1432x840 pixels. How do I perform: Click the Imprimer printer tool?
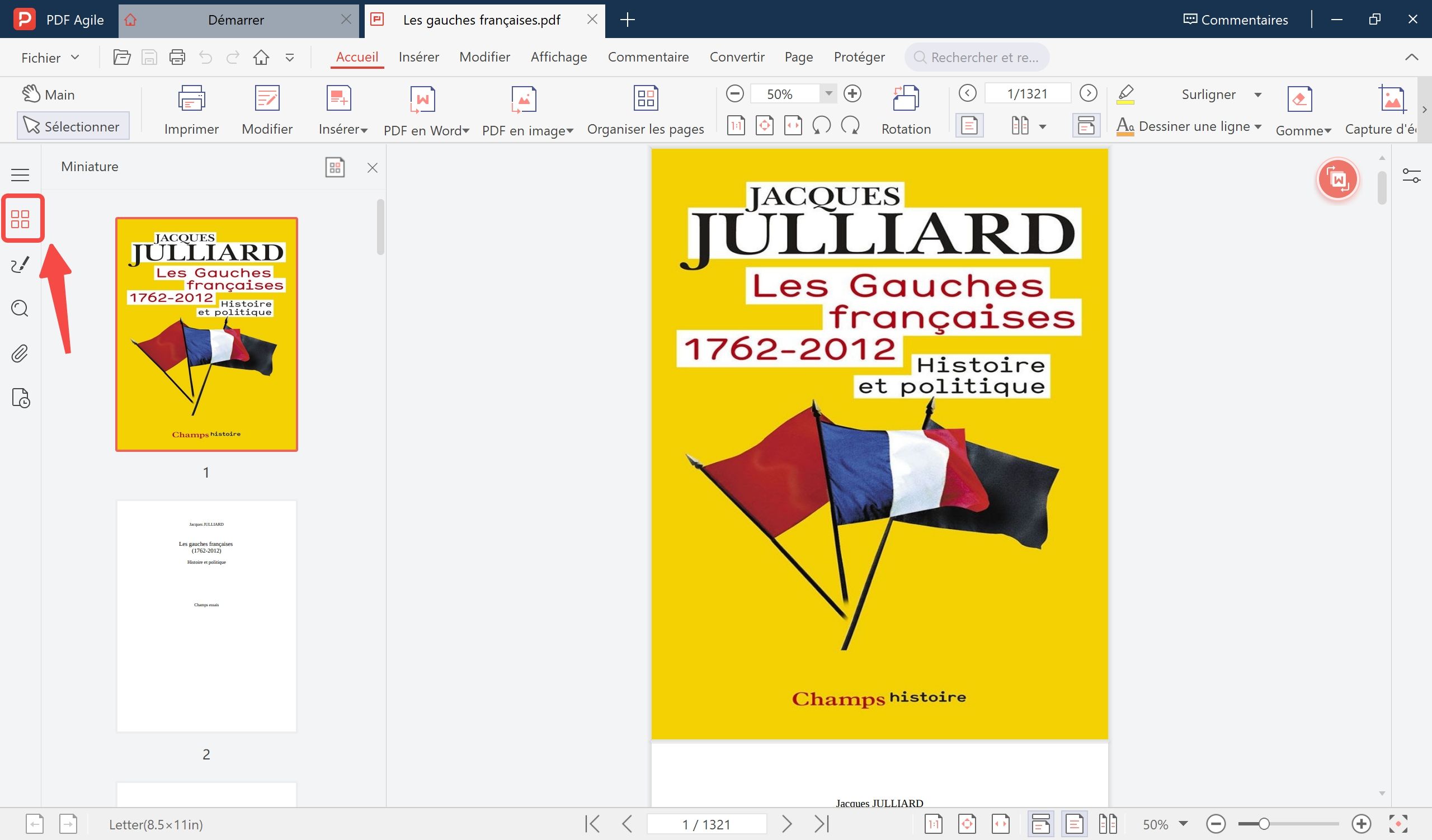point(191,111)
